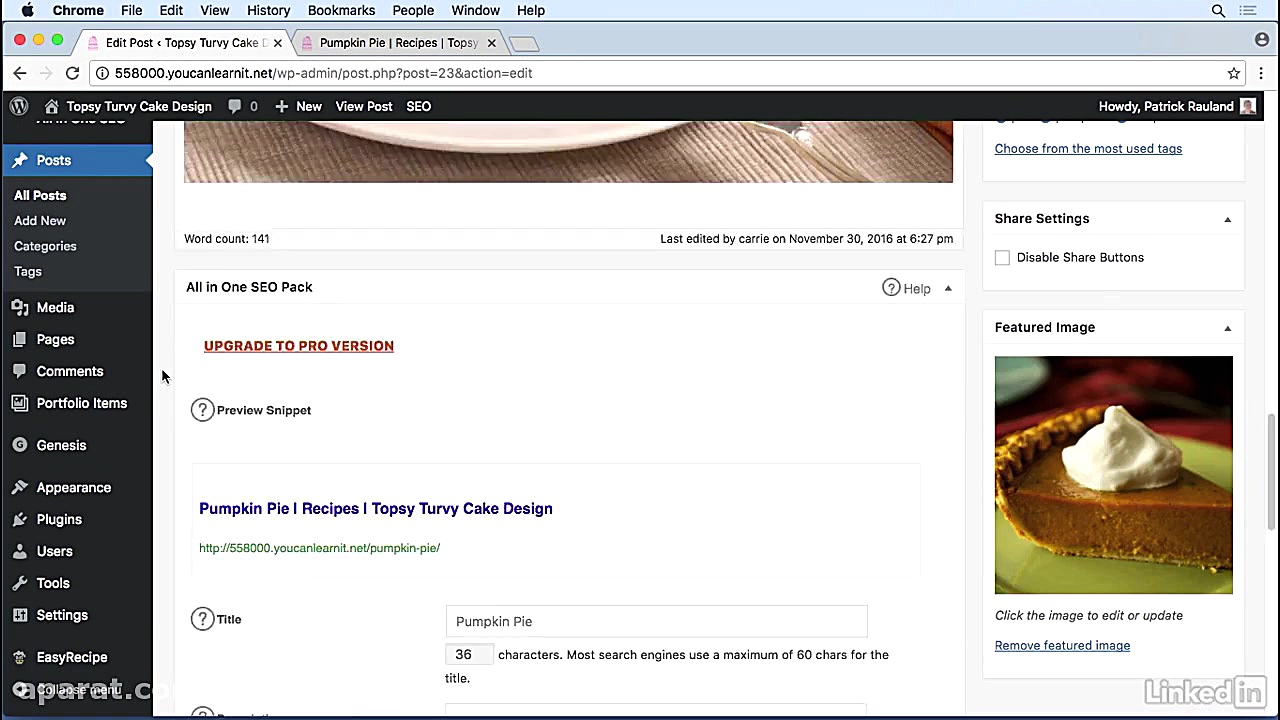Open Add New post link

40,221
